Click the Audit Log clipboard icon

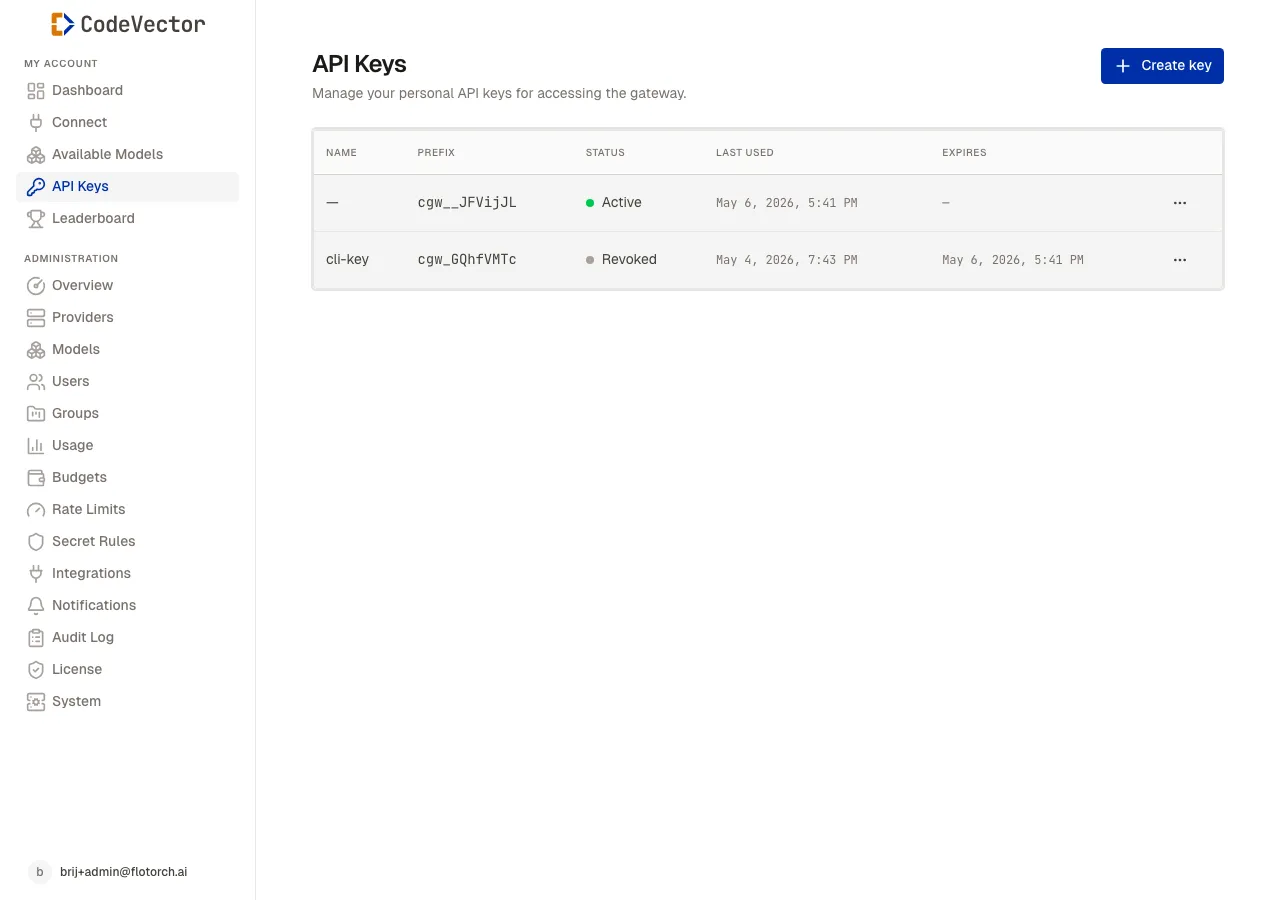36,638
